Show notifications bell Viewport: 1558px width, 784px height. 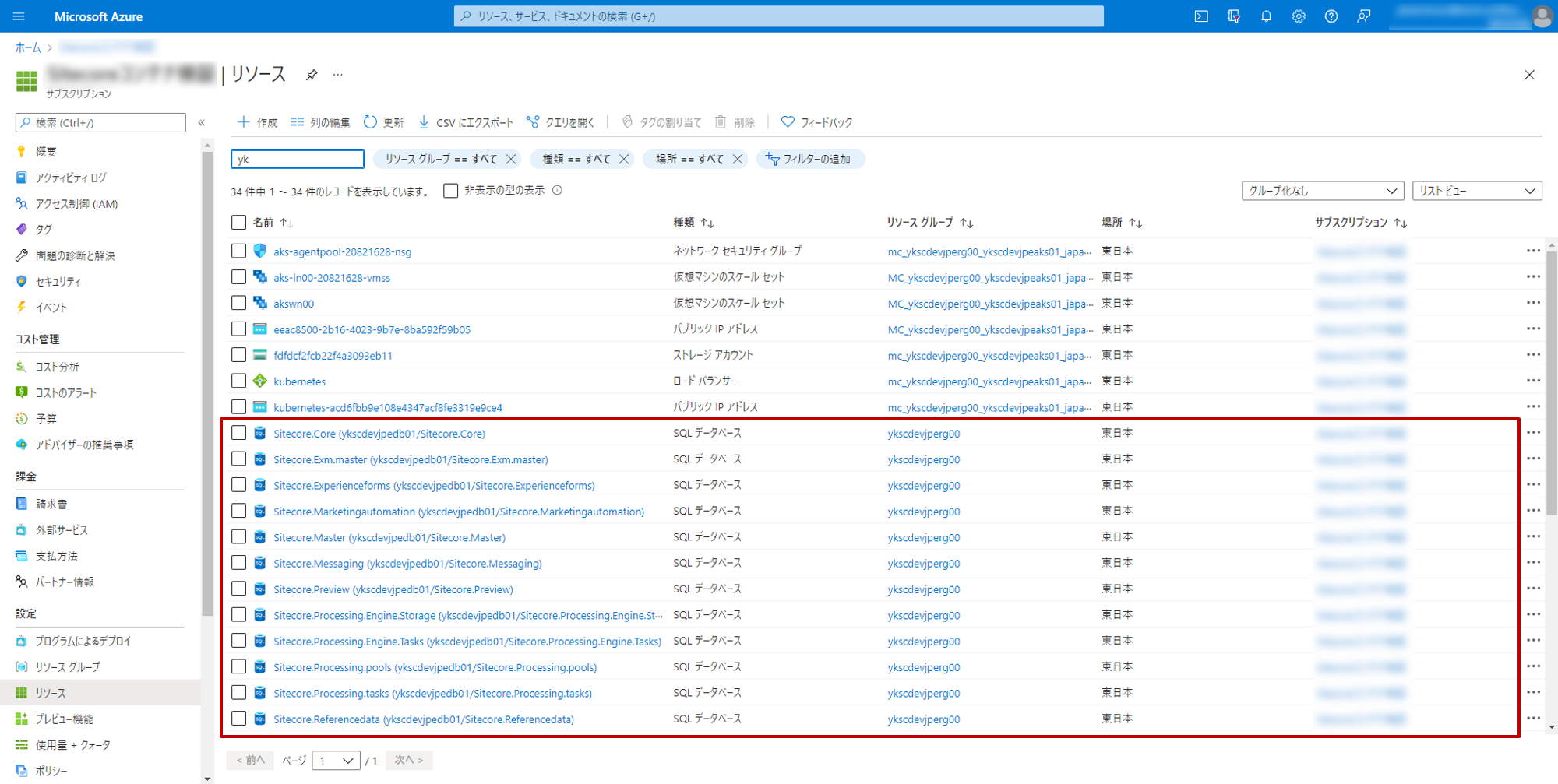[x=1266, y=16]
